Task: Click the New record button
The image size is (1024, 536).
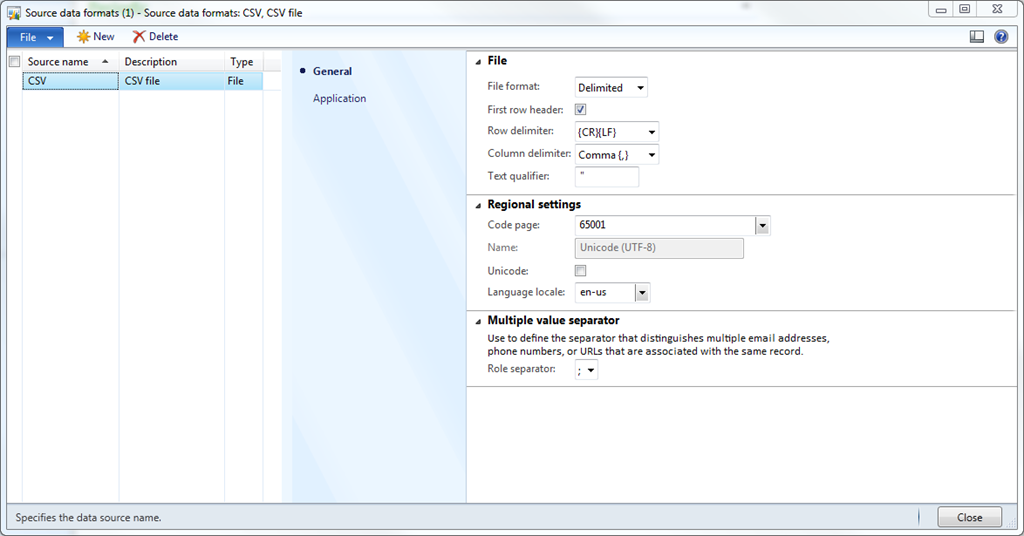Action: tap(95, 37)
